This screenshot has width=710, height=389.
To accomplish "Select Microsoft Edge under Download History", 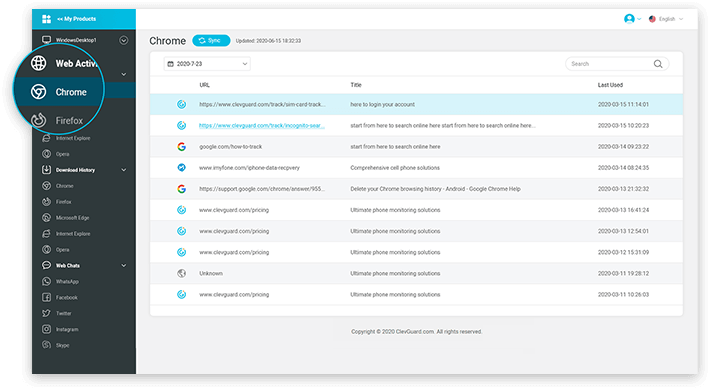I will [x=72, y=218].
